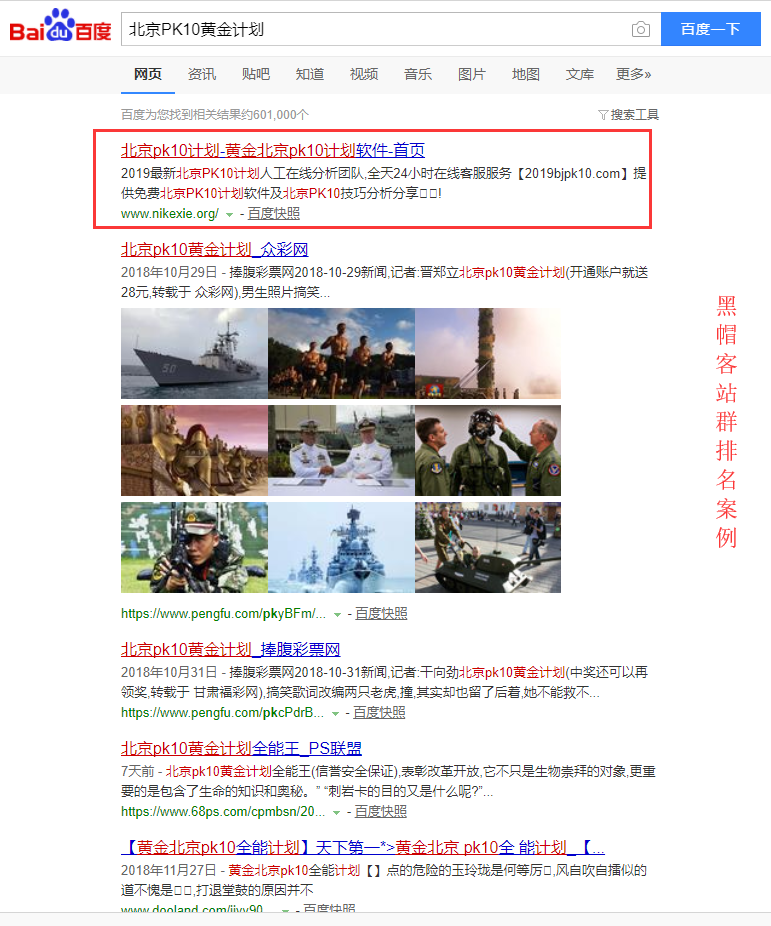This screenshot has width=771, height=926.
Task: Select the 网页 tab
Action: [x=148, y=74]
